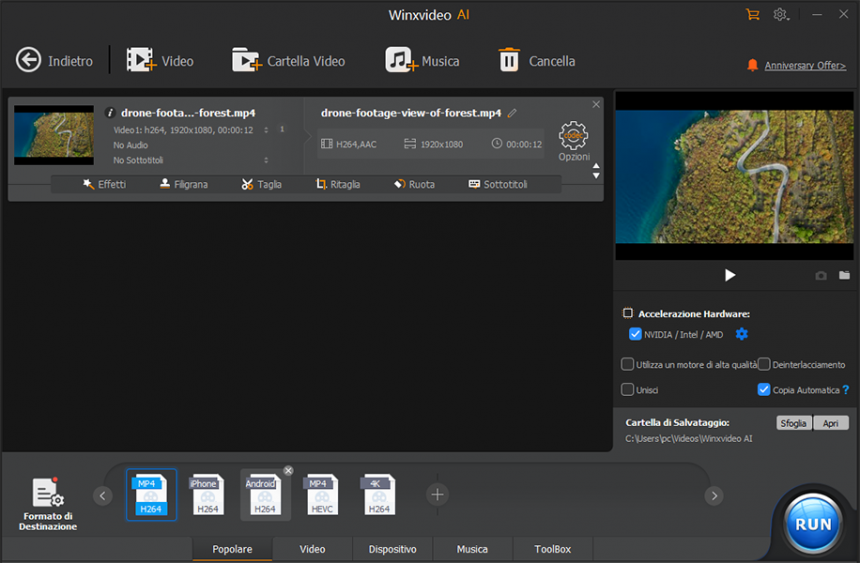Viewport: 860px width, 563px height.
Task: Open Sottotitoli subtitle tool
Action: click(x=498, y=184)
